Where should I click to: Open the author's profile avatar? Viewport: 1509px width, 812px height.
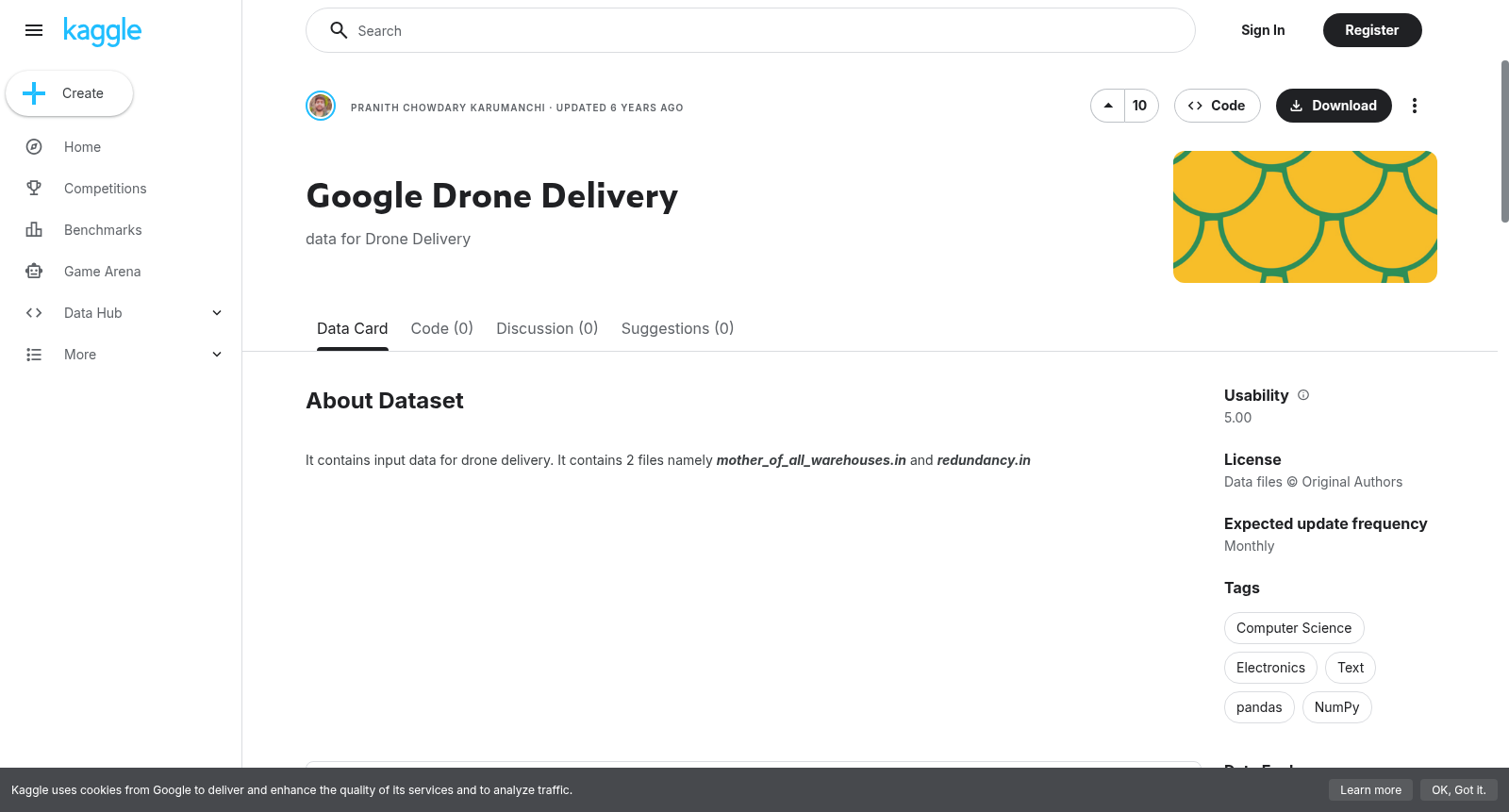(321, 106)
